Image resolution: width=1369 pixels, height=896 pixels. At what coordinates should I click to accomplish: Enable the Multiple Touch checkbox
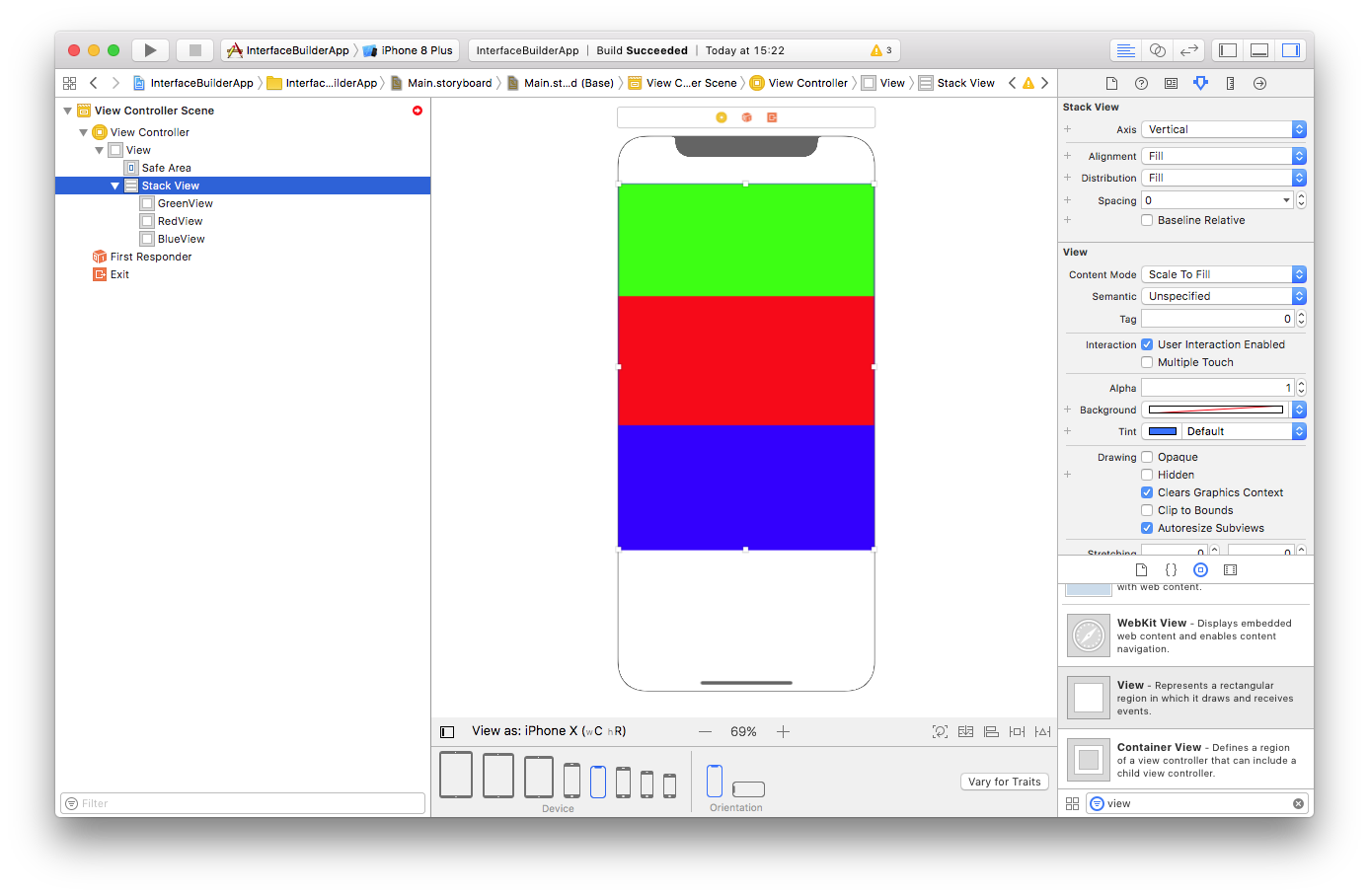[x=1147, y=362]
